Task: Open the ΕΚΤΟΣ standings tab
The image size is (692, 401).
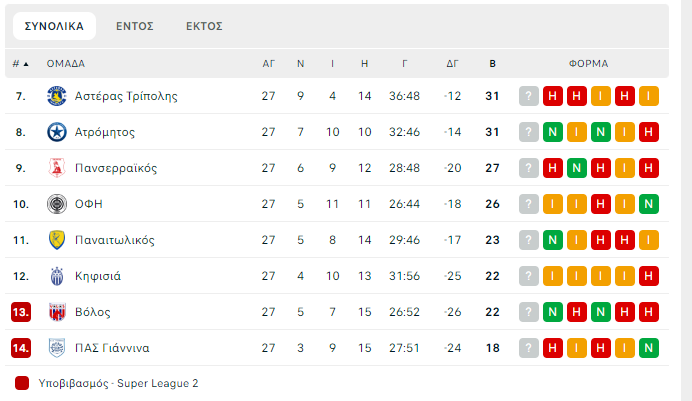Action: pos(204,26)
